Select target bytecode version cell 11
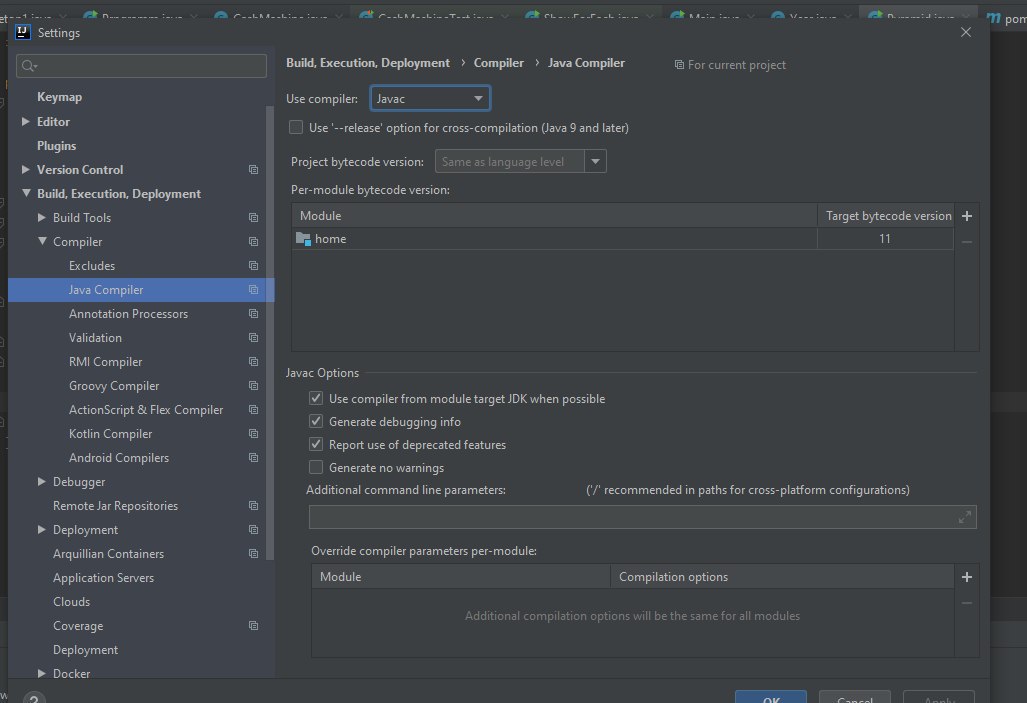Image resolution: width=1027 pixels, height=703 pixels. pyautogui.click(x=885, y=239)
